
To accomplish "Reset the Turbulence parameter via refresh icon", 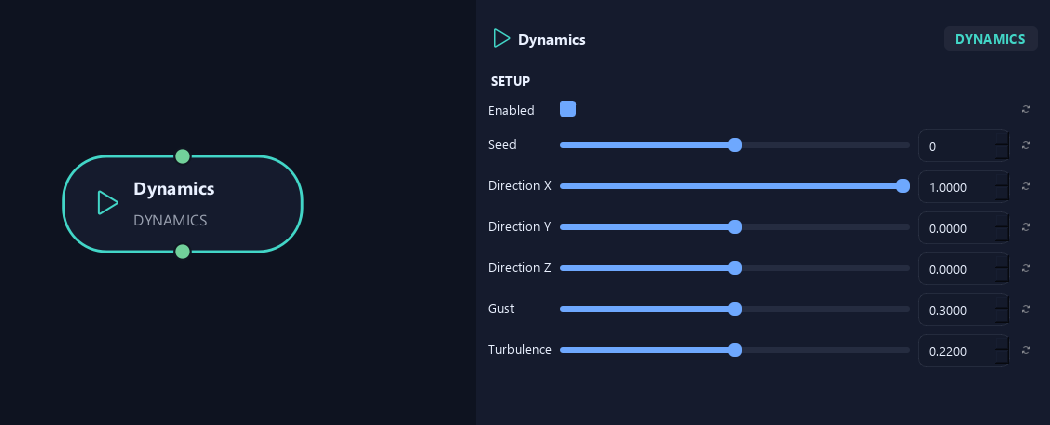I will [1025, 349].
